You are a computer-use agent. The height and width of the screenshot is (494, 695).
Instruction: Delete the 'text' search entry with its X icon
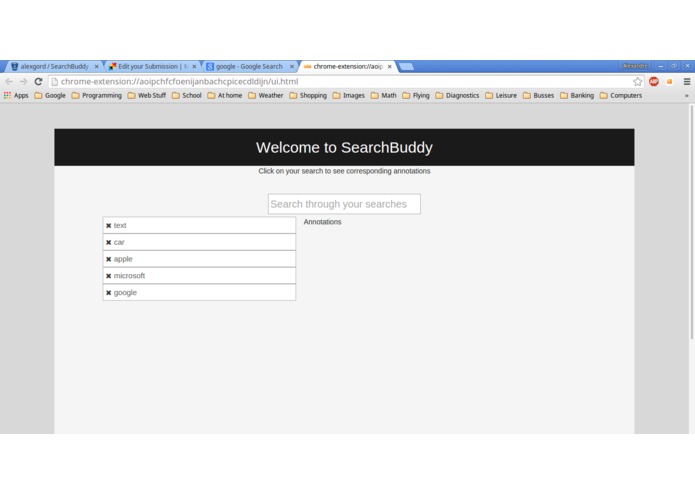coord(109,226)
